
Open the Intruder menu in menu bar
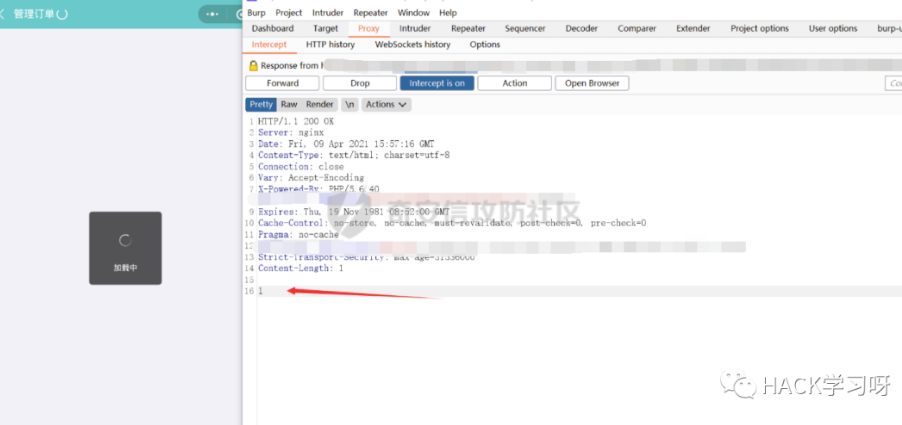pos(328,13)
